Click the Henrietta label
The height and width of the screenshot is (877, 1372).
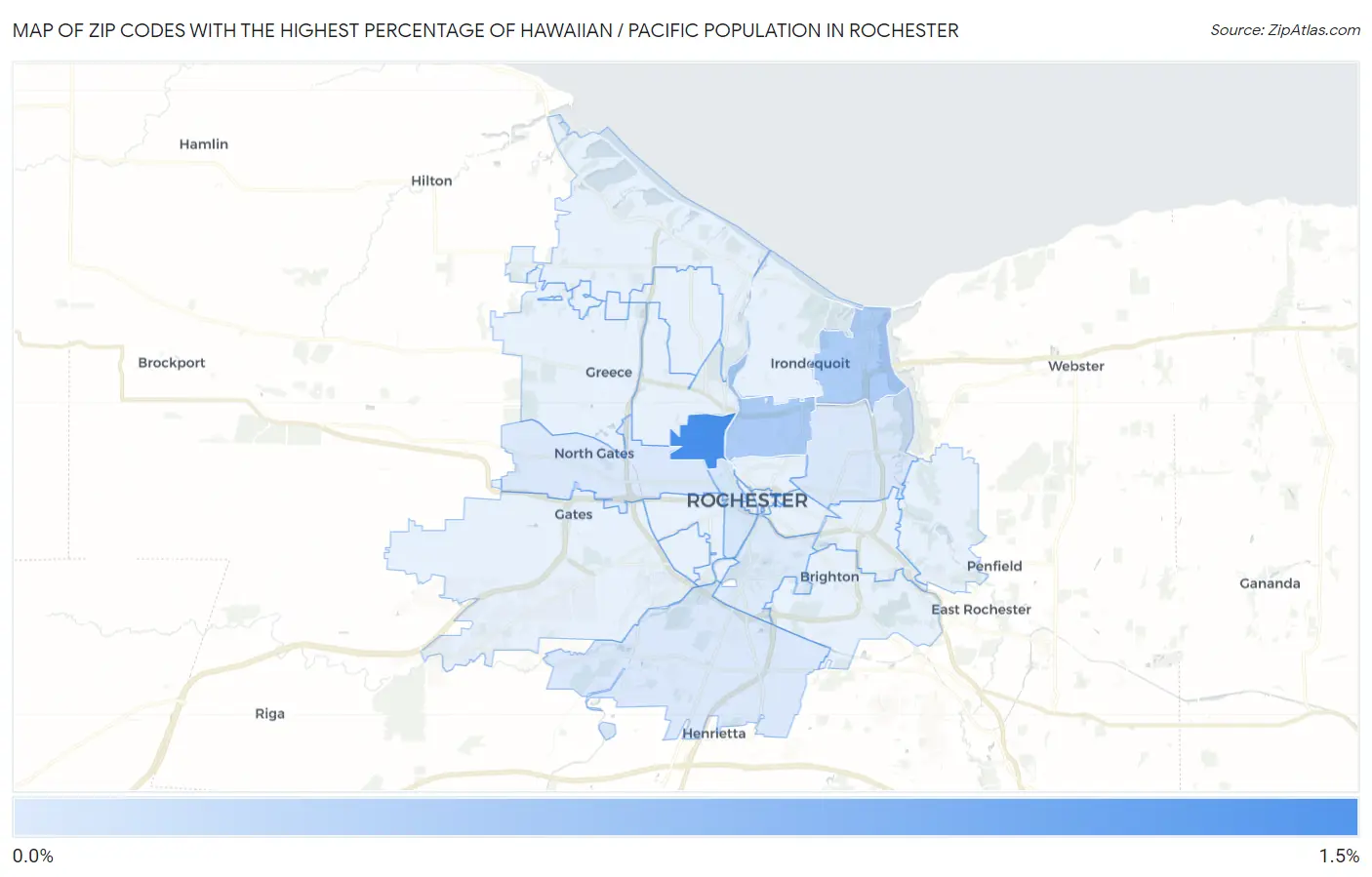coord(714,733)
